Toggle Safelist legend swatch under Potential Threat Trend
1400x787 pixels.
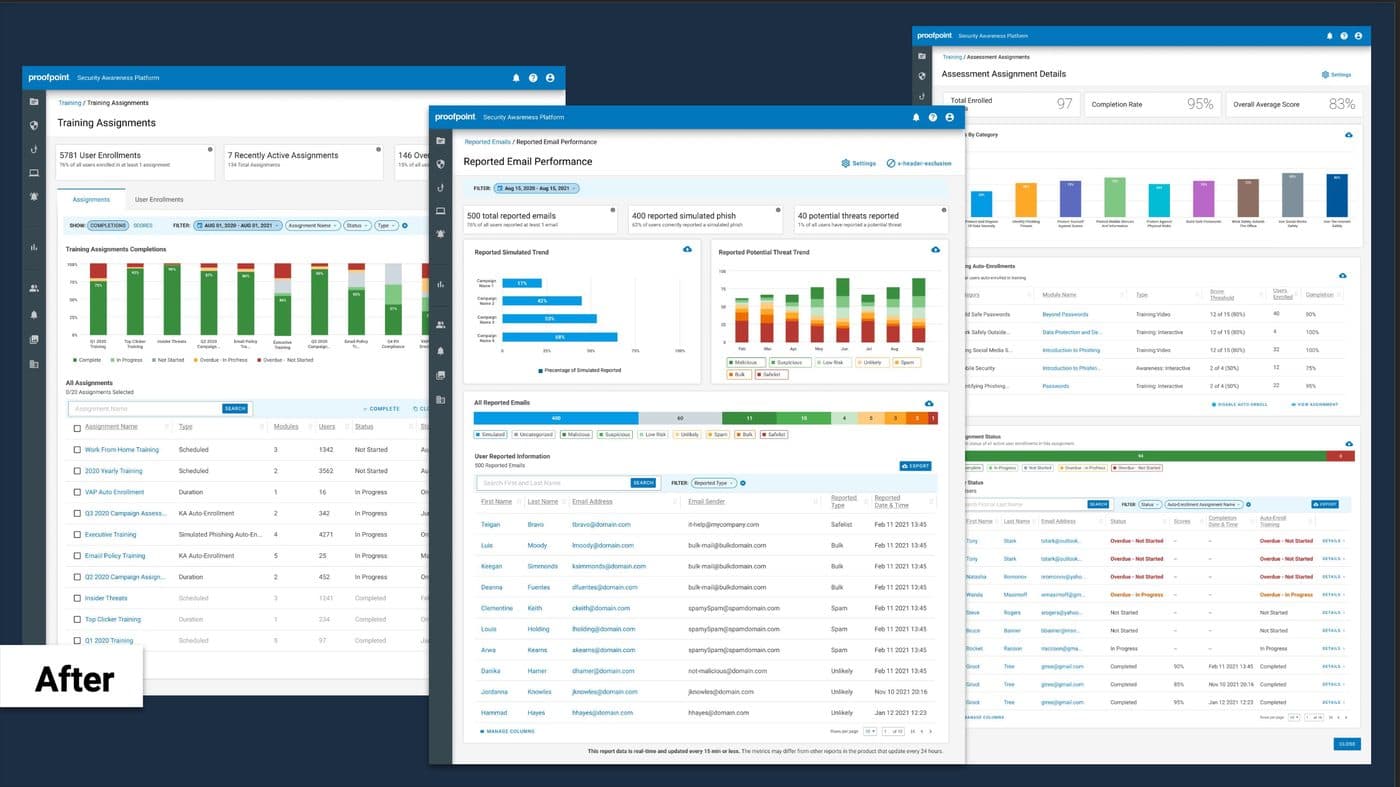pyautogui.click(x=770, y=374)
